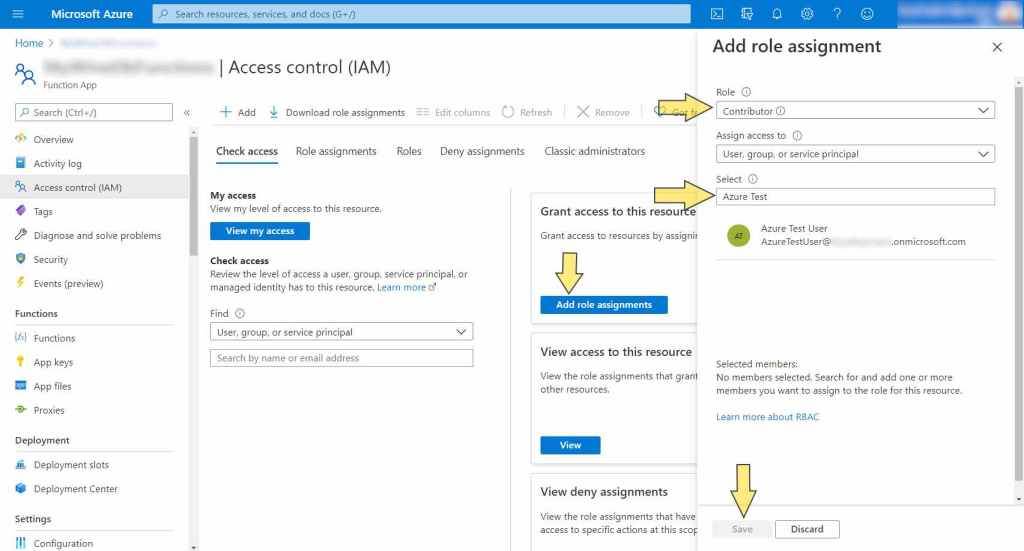1024x551 pixels.
Task: Collapse the left menu with double chevron
Action: (187, 112)
